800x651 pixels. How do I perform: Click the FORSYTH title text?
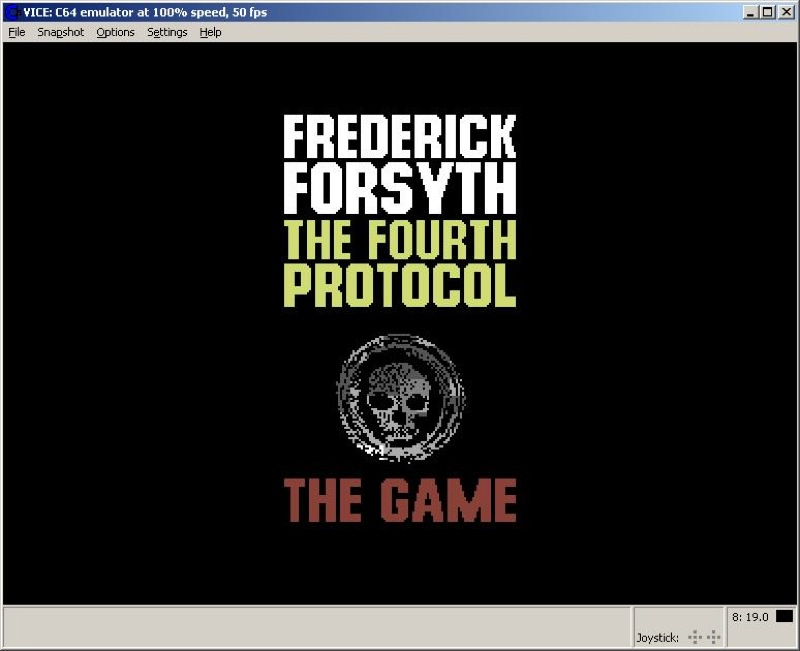tap(400, 188)
